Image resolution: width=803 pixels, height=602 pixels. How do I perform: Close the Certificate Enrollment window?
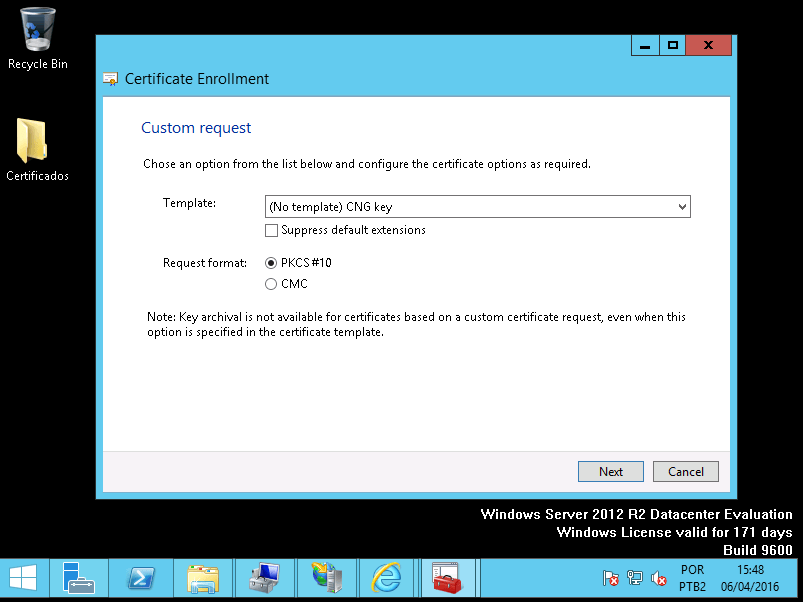click(708, 46)
